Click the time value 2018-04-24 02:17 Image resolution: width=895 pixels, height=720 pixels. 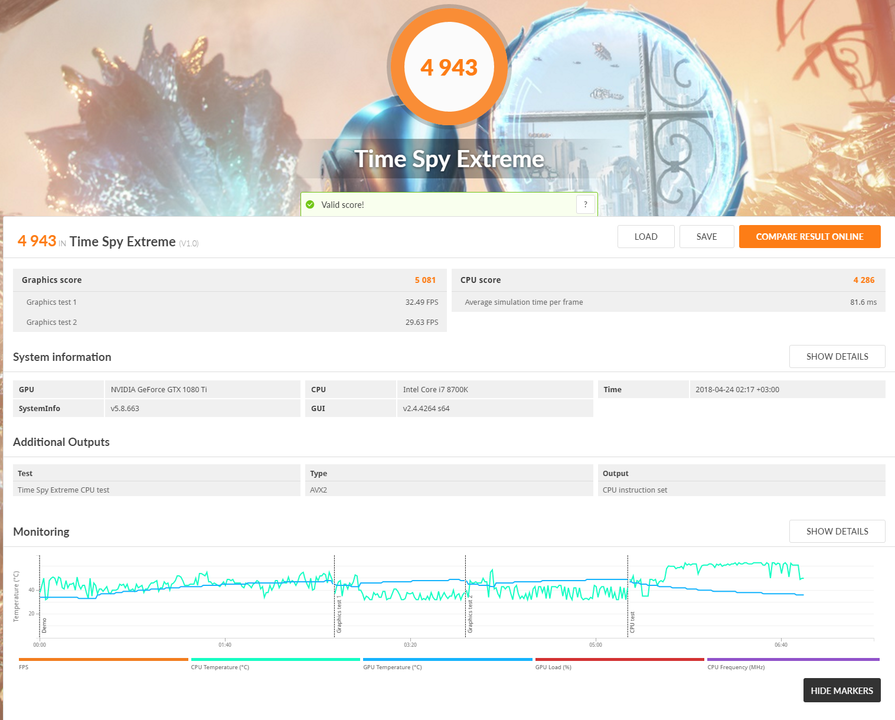click(x=737, y=389)
